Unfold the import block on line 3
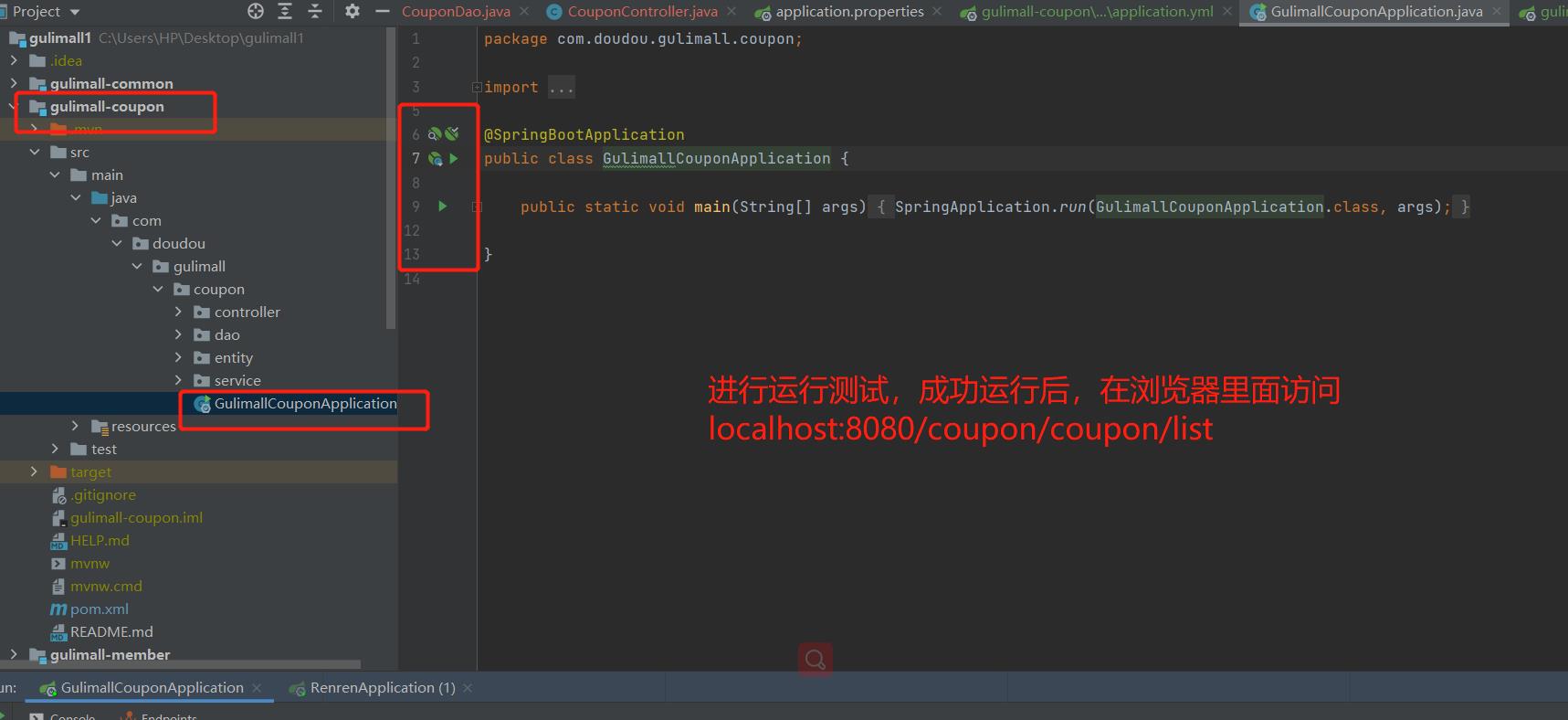This screenshot has width=1568, height=720. [477, 87]
